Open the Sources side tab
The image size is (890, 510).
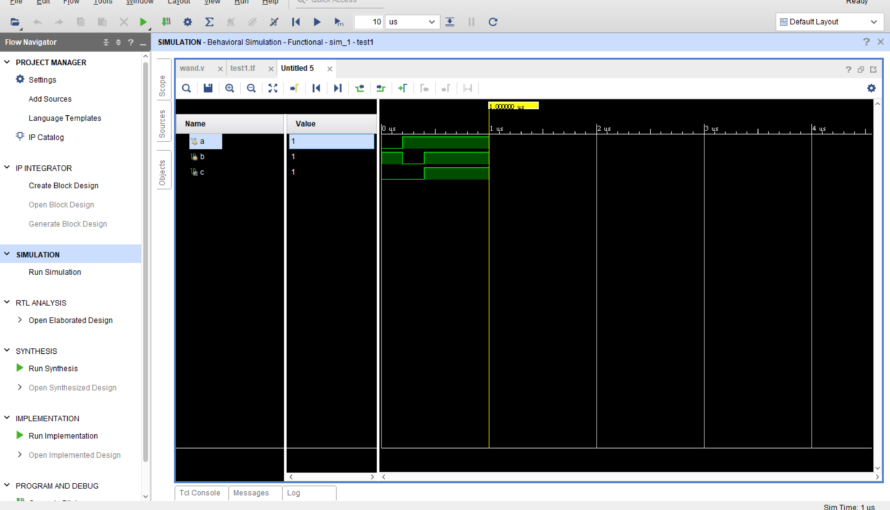click(x=162, y=124)
